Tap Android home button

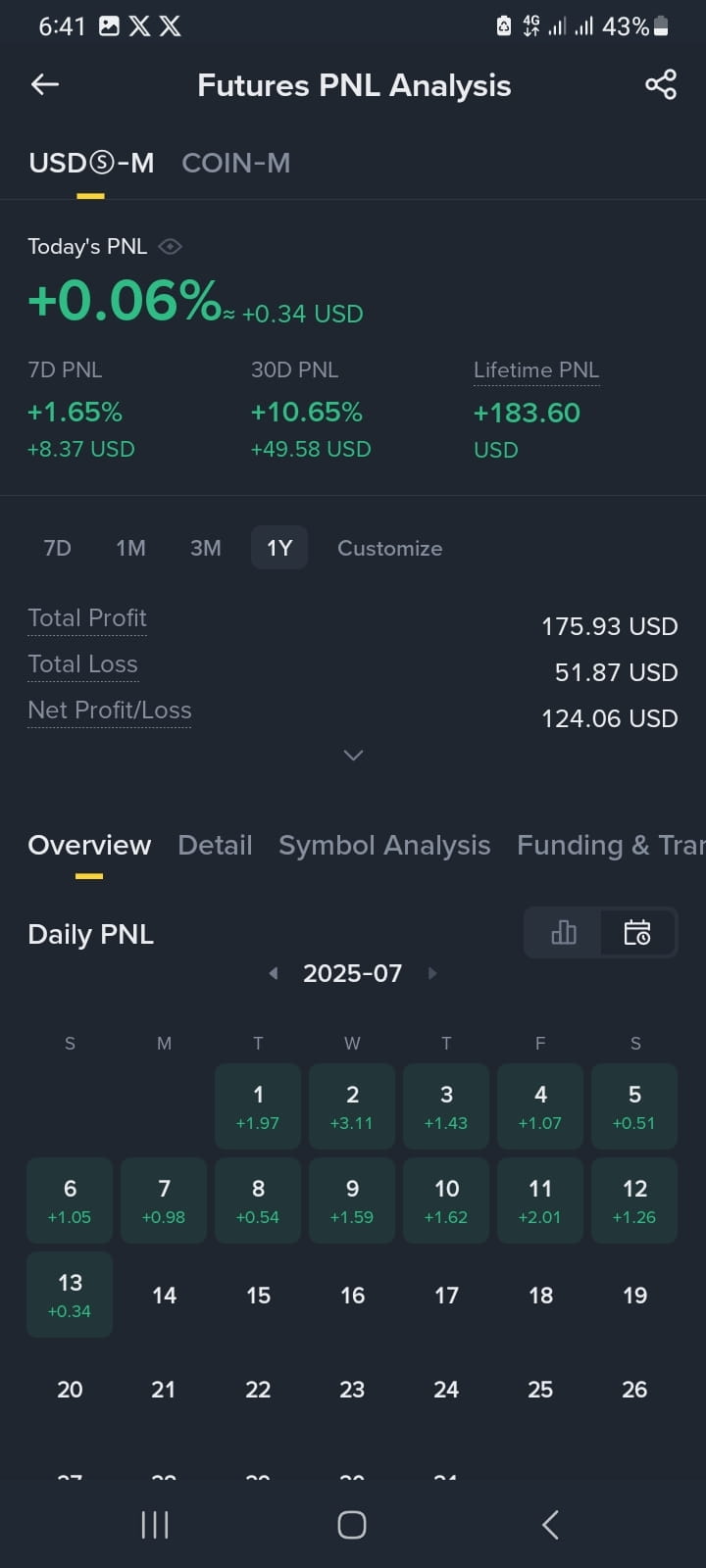pyautogui.click(x=352, y=1525)
